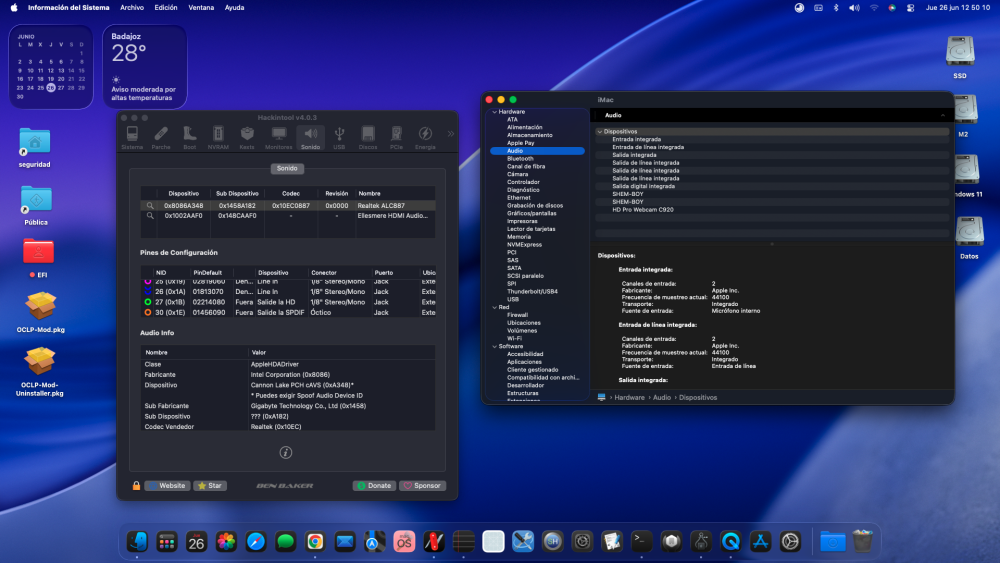
Task: Select the Energía toolbar icon
Action: [x=425, y=138]
